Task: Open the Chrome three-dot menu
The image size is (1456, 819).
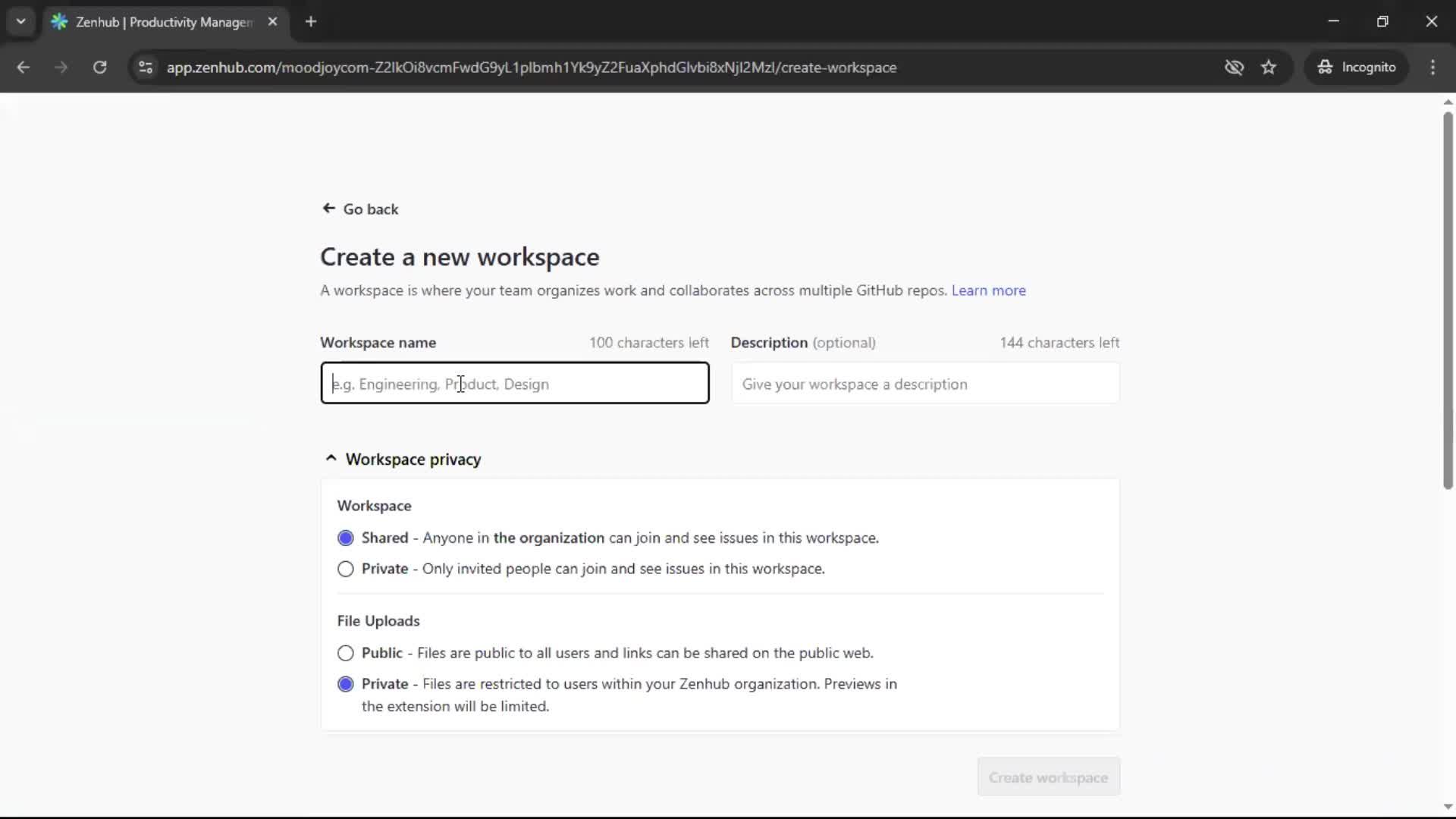Action: pyautogui.click(x=1434, y=67)
